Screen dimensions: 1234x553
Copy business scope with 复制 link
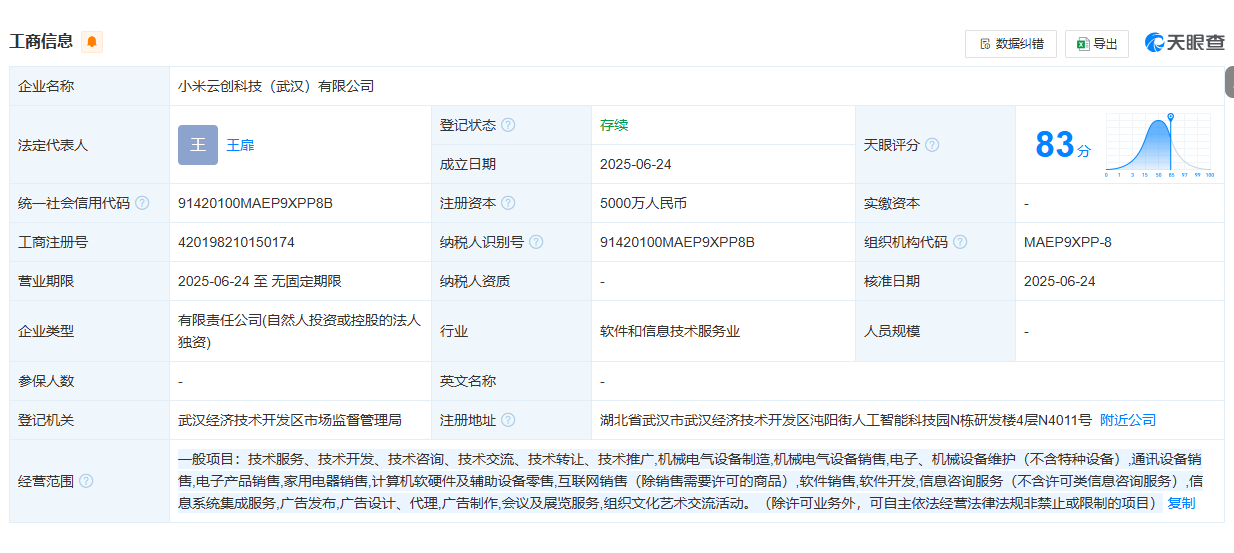pos(1181,503)
